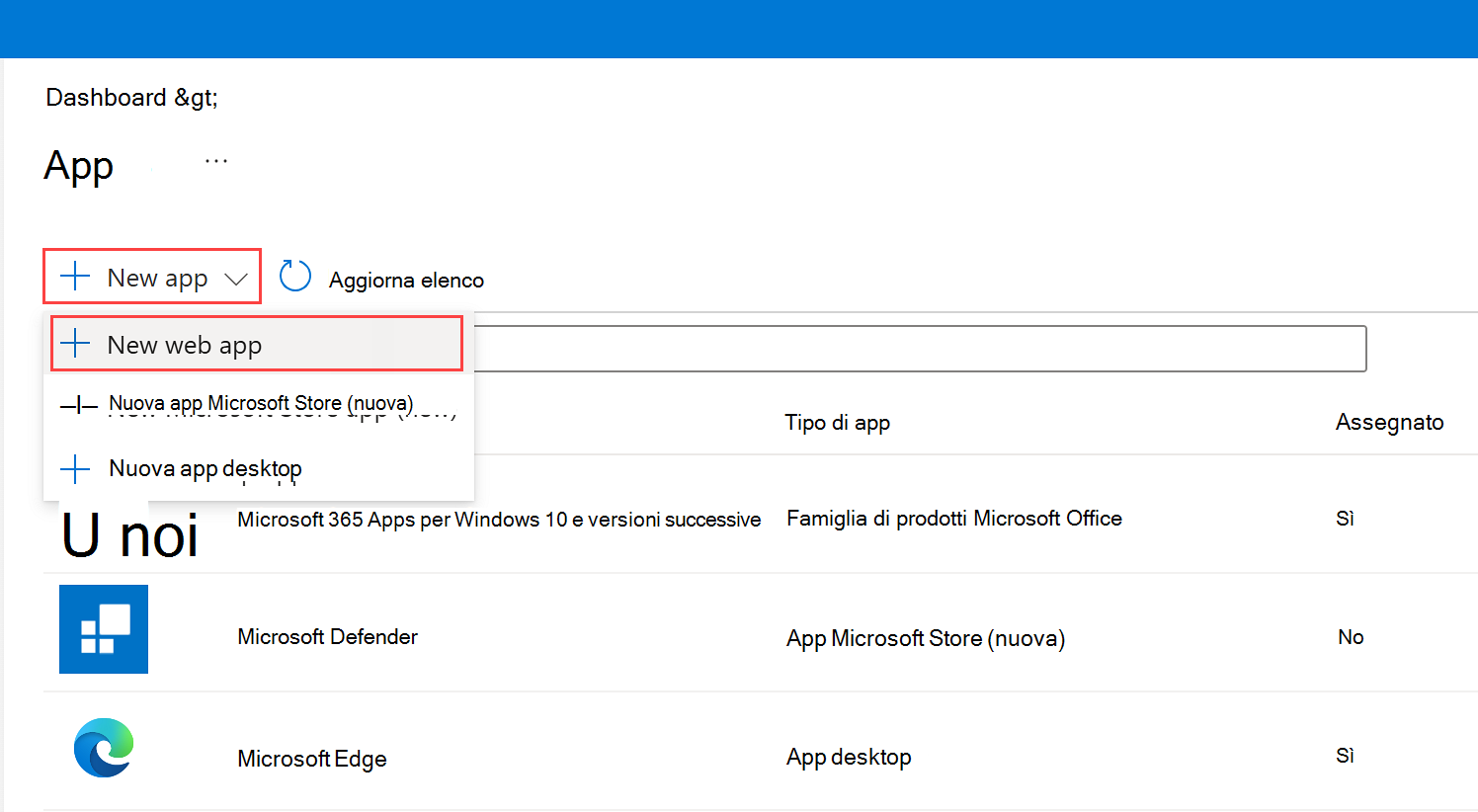Open the New app dropdown button
This screenshot has width=1478, height=812.
coord(152,277)
